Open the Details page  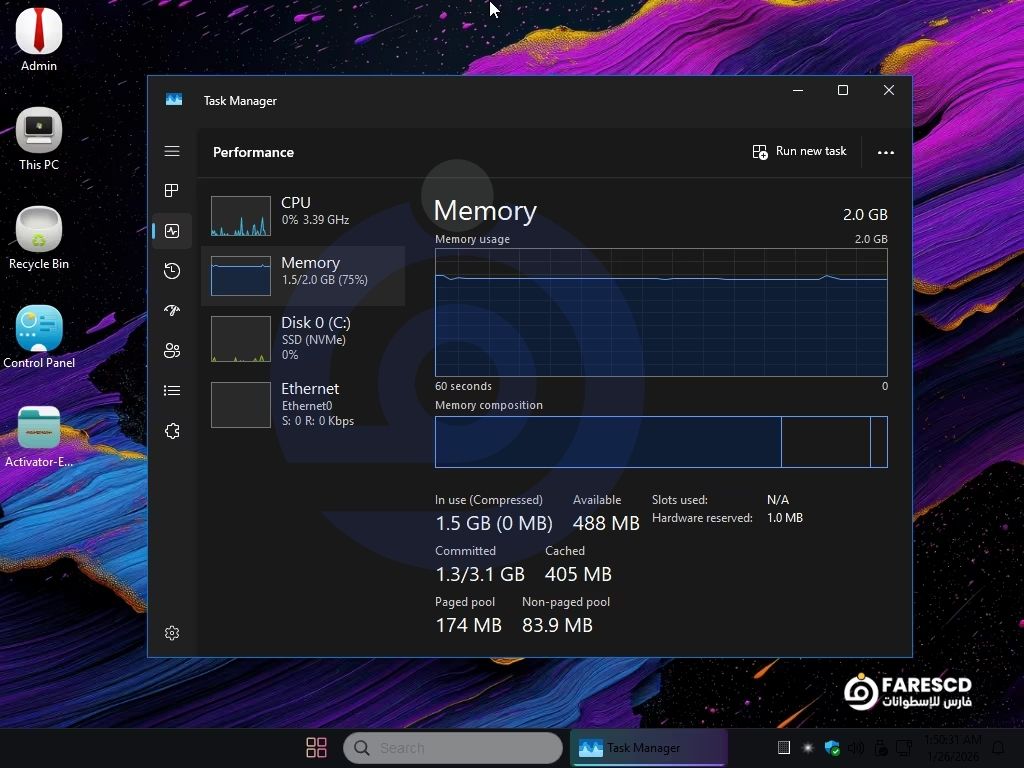[x=172, y=390]
